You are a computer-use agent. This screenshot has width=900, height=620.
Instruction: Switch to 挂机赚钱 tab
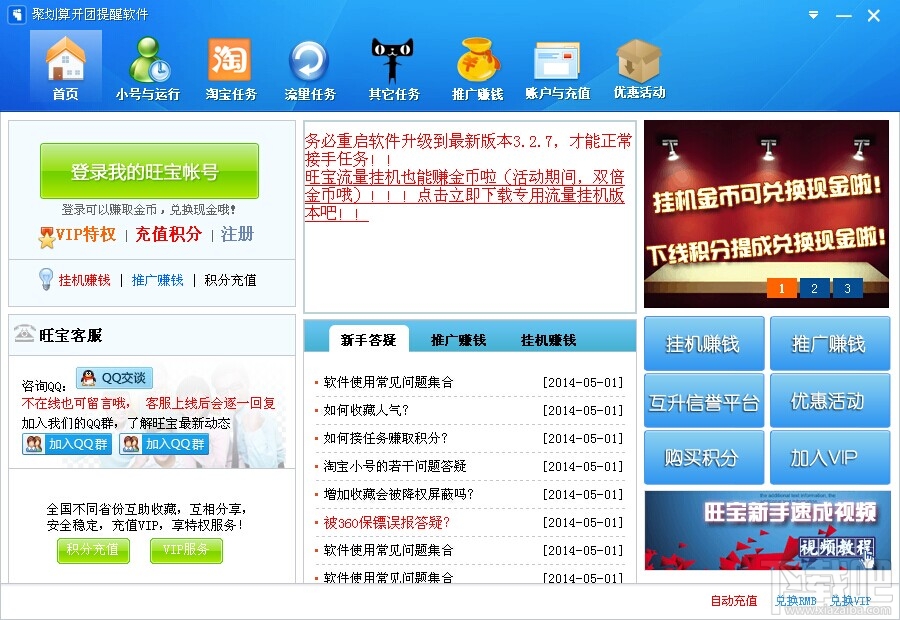tap(548, 340)
